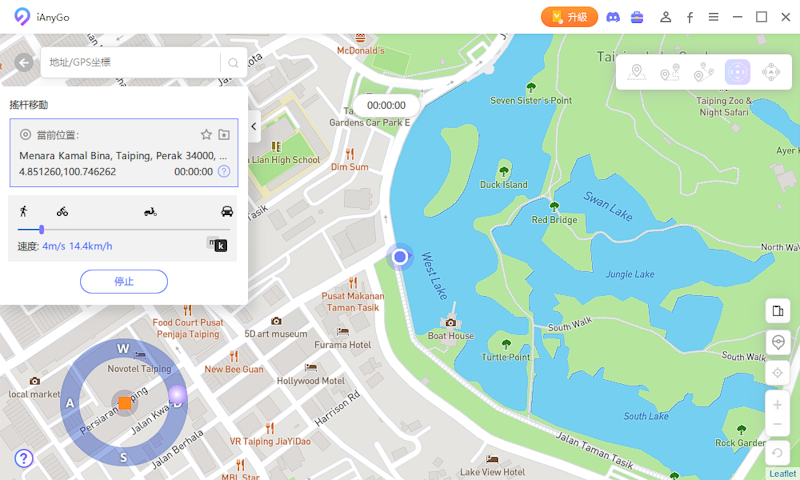Click the 5D art museum camera marker
800x480 pixels.
(276, 321)
